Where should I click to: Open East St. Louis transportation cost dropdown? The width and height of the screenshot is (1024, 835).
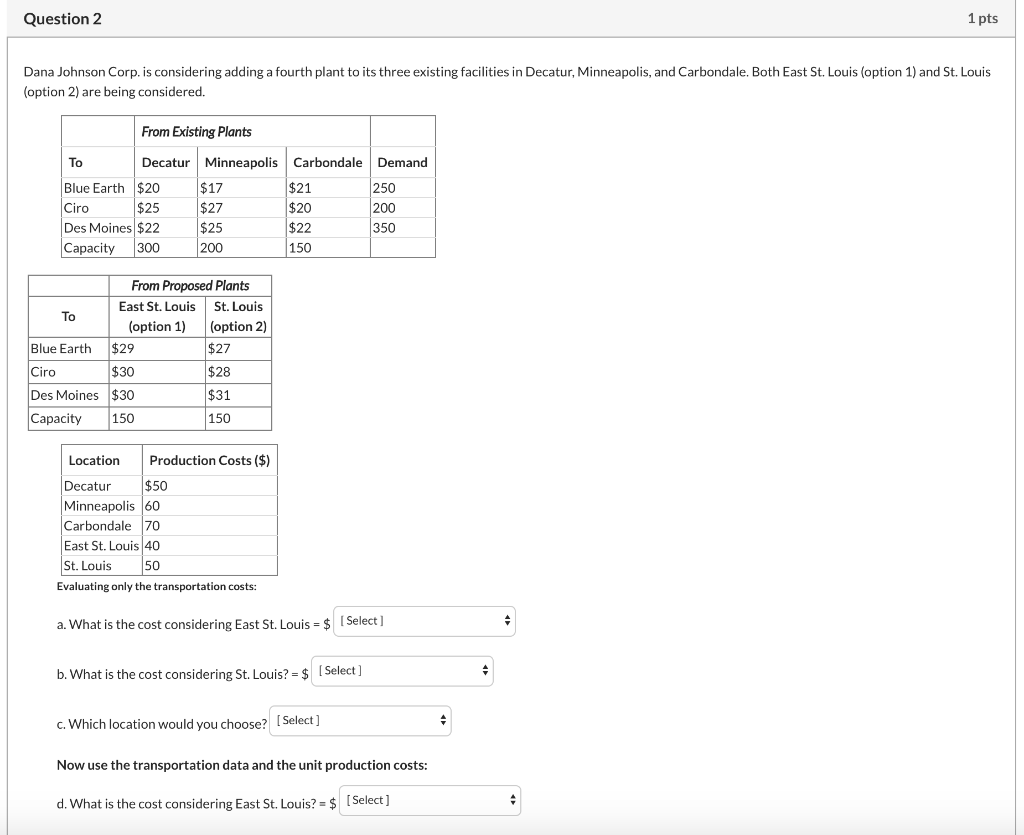click(x=424, y=622)
